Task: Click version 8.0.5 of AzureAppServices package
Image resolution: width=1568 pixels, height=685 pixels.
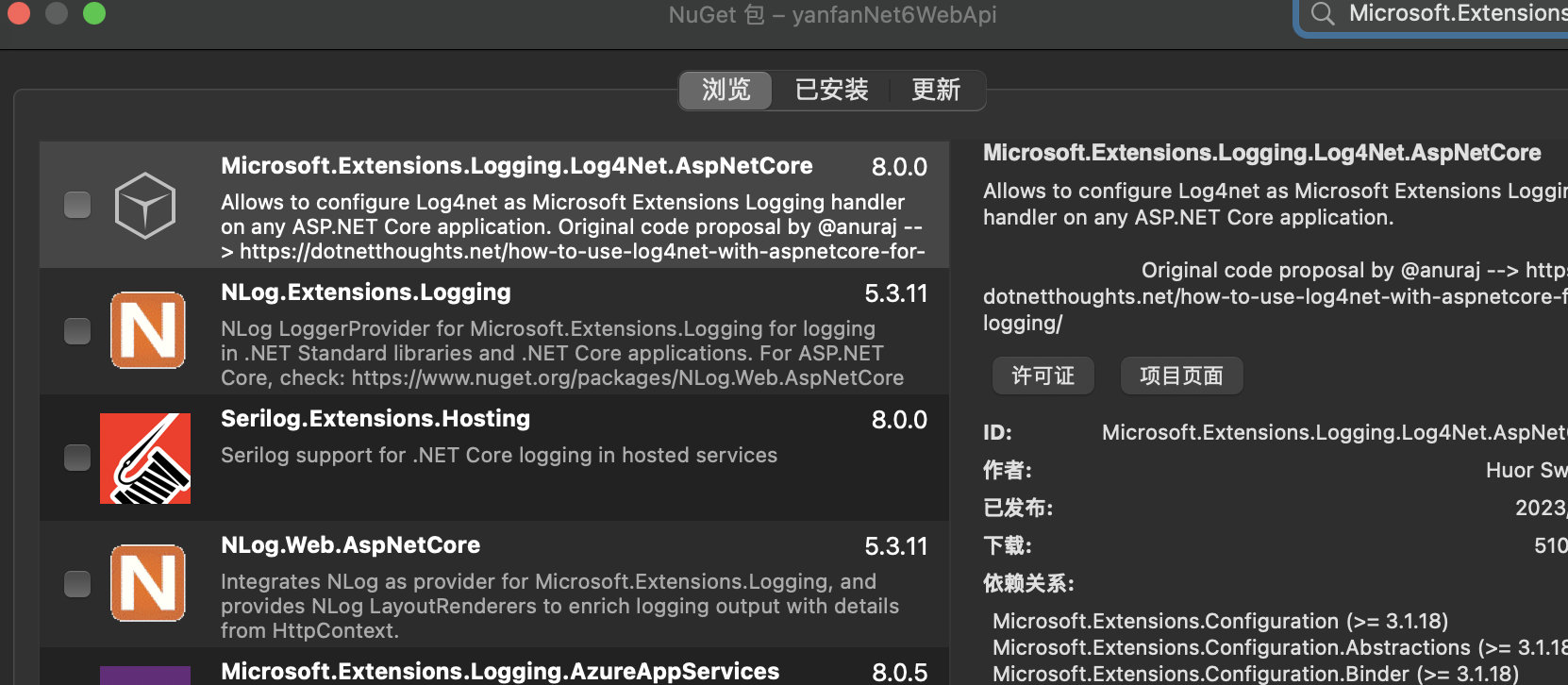Action: click(x=900, y=673)
